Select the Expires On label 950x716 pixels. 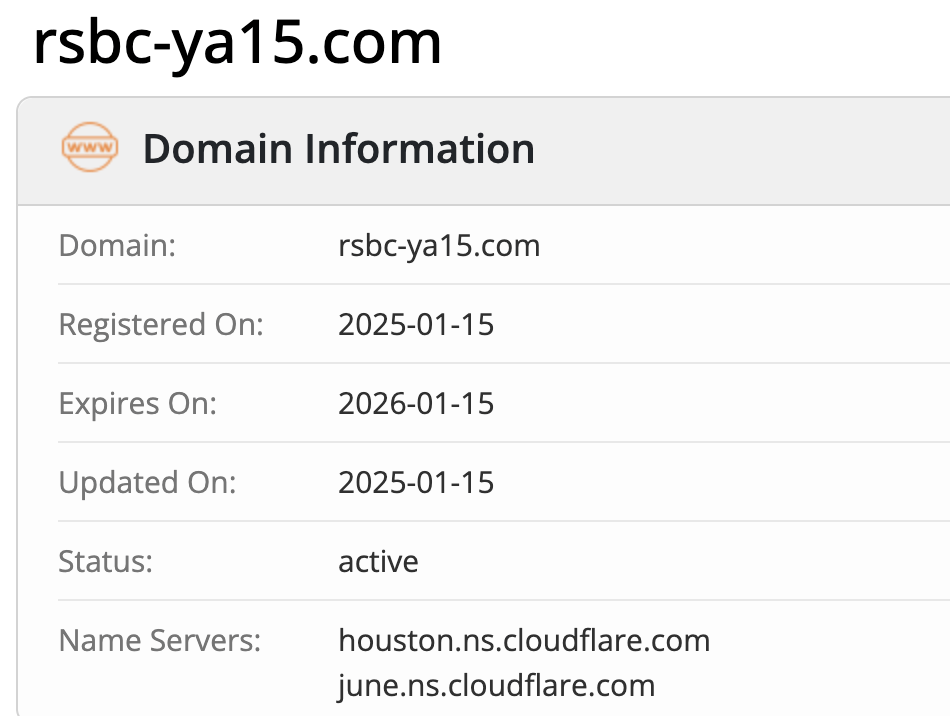point(138,403)
